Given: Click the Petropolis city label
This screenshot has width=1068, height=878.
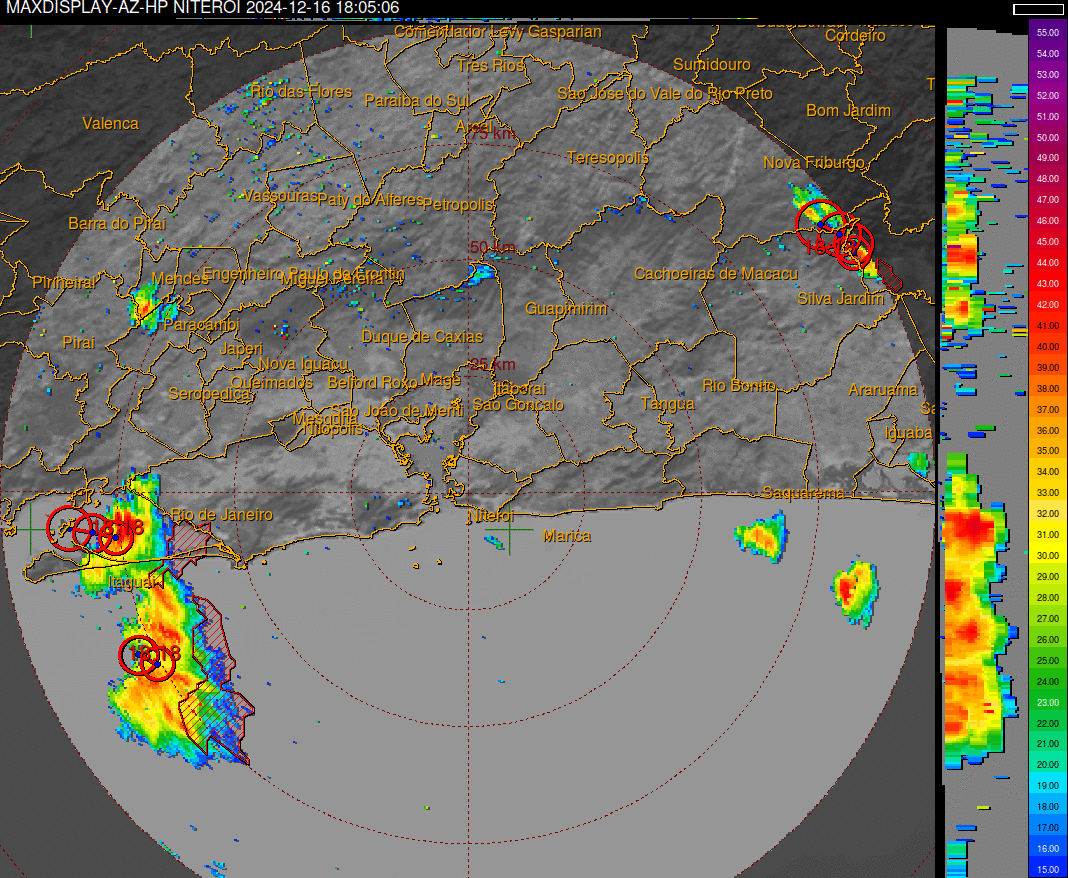Looking at the screenshot, I should 458,204.
